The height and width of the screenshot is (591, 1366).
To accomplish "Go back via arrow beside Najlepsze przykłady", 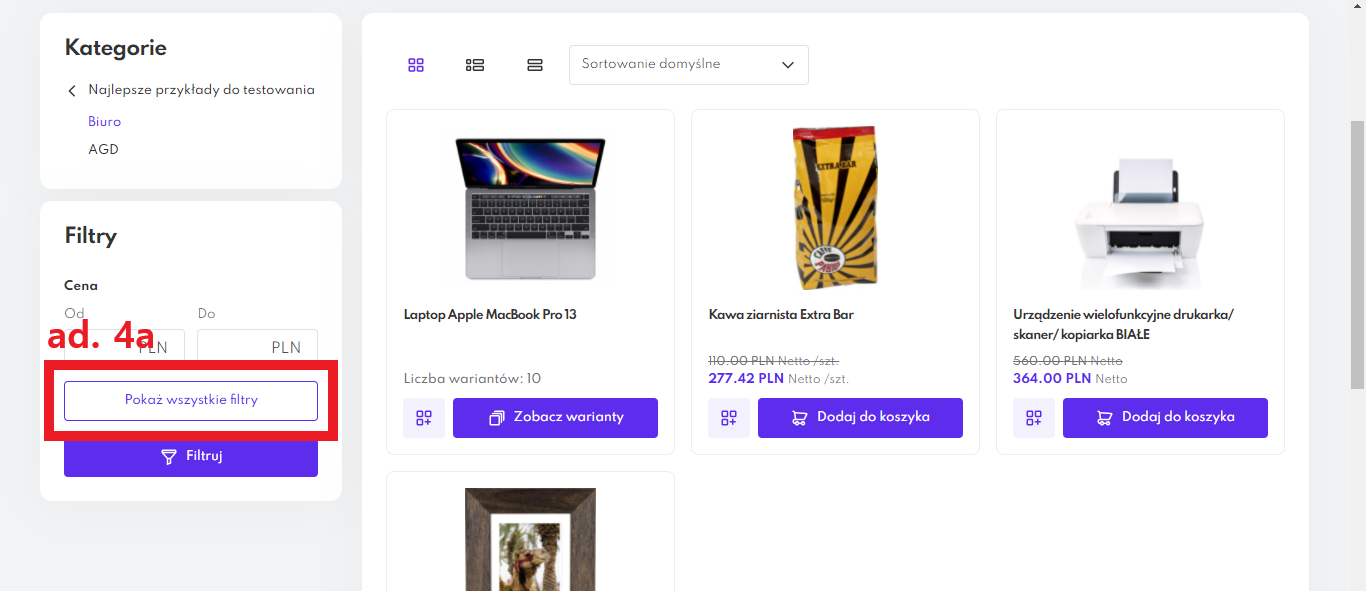I will tap(72, 91).
